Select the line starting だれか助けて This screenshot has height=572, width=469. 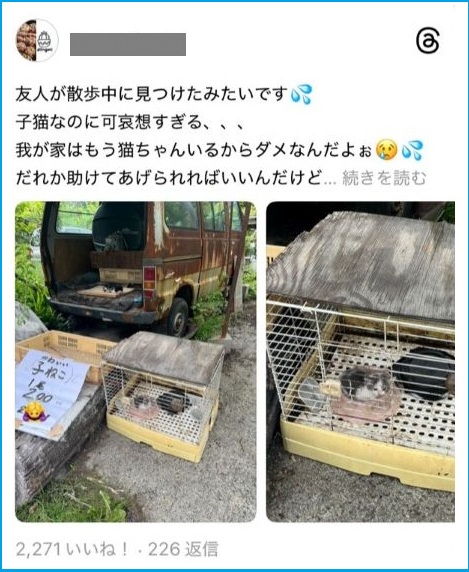tap(169, 178)
